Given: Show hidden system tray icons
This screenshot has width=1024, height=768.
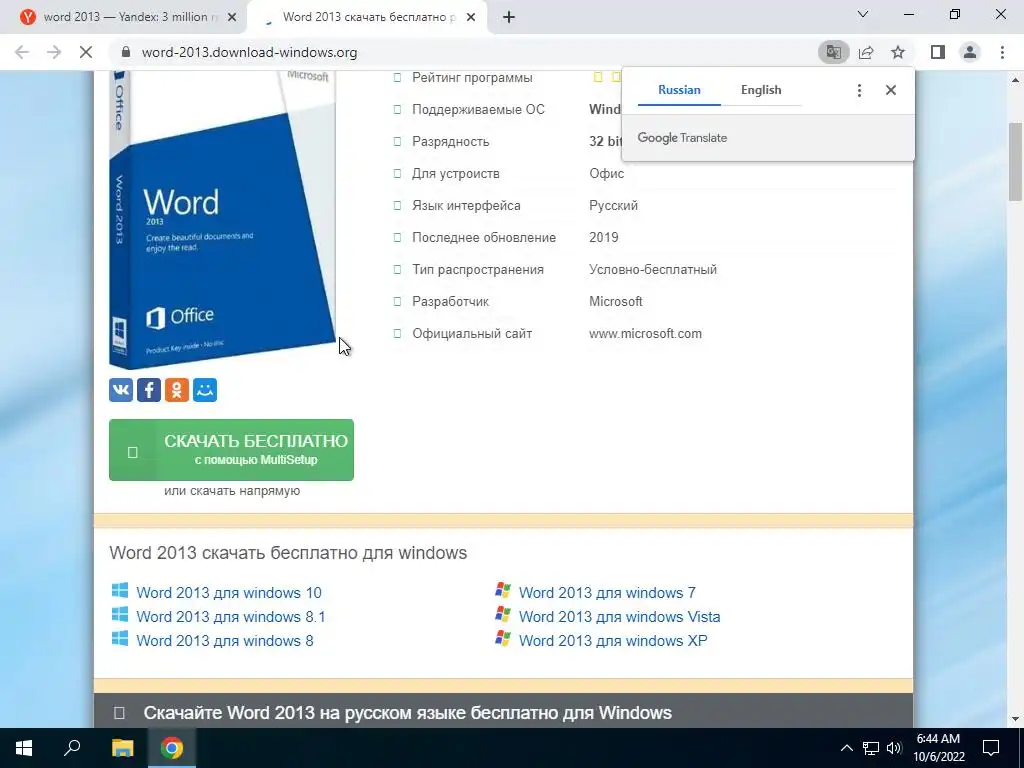Looking at the screenshot, I should (x=846, y=748).
